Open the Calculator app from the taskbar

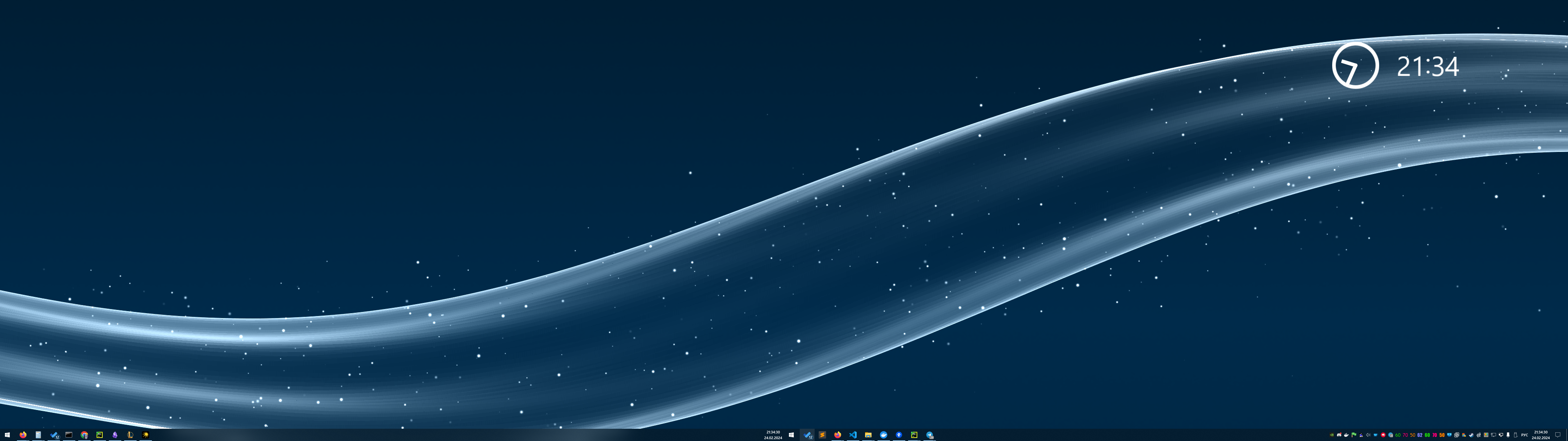[x=38, y=435]
